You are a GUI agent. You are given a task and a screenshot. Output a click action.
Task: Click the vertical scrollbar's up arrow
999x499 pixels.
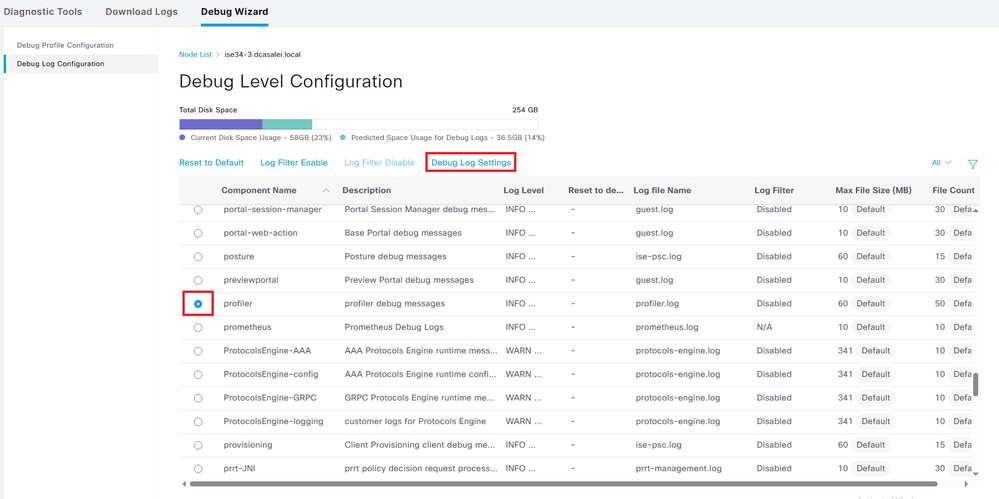[x=975, y=210]
